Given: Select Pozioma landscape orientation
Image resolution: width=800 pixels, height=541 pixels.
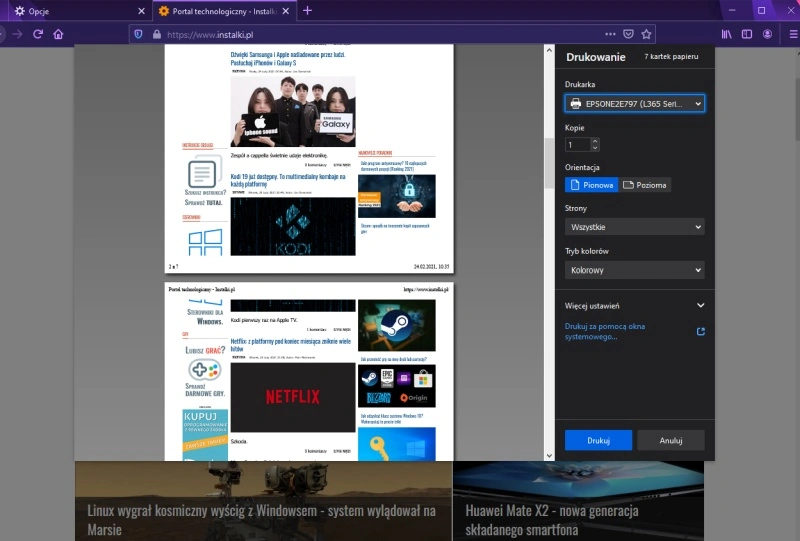Looking at the screenshot, I should (645, 185).
